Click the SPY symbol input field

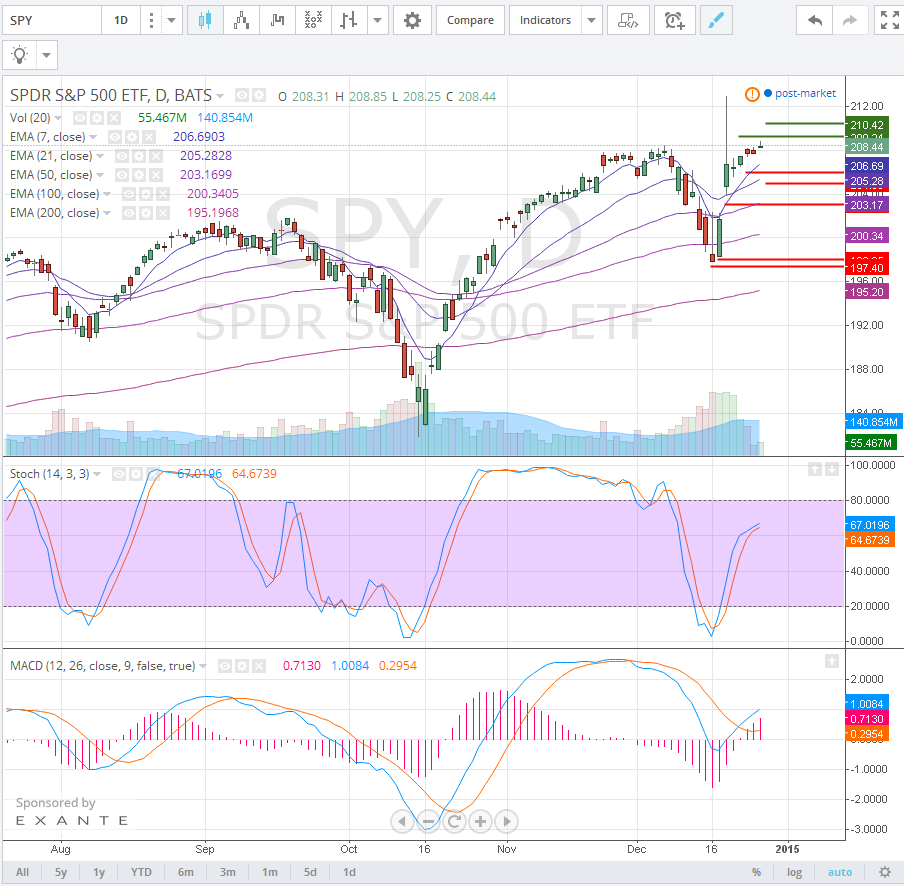(52, 20)
